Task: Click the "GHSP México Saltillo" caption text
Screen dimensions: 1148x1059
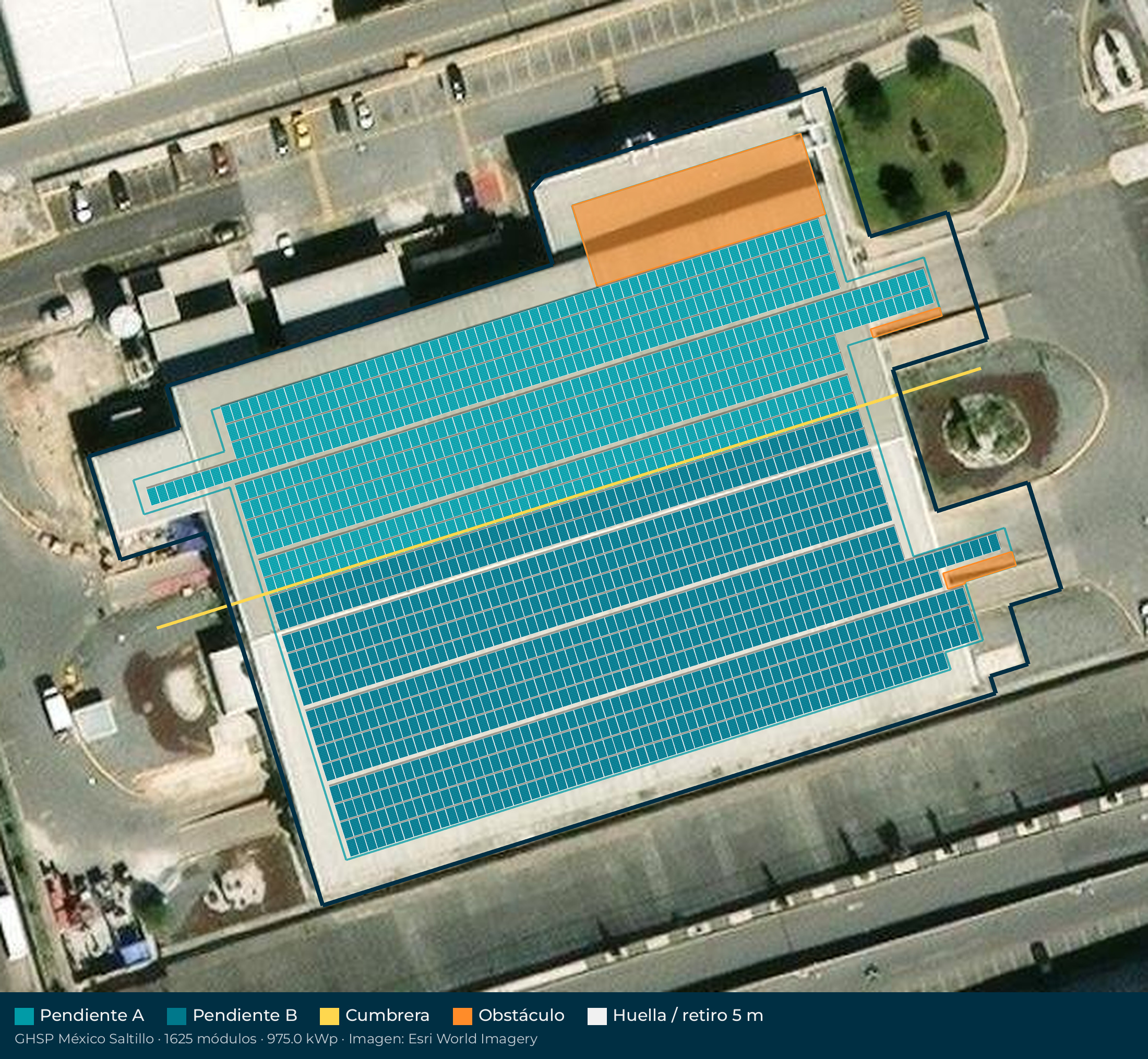Action: [84, 1039]
